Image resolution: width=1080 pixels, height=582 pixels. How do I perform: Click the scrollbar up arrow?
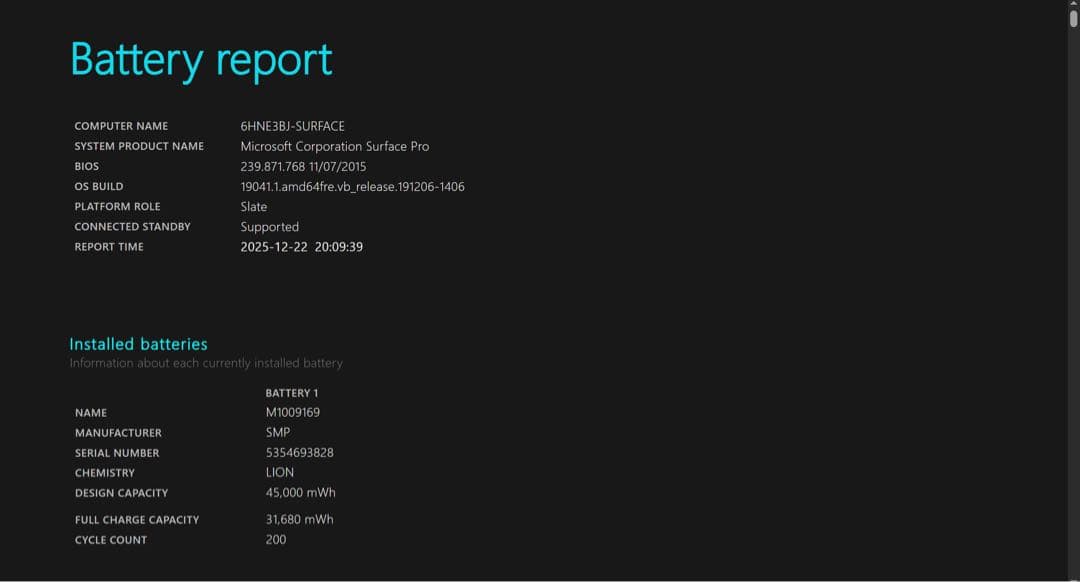(1072, 6)
